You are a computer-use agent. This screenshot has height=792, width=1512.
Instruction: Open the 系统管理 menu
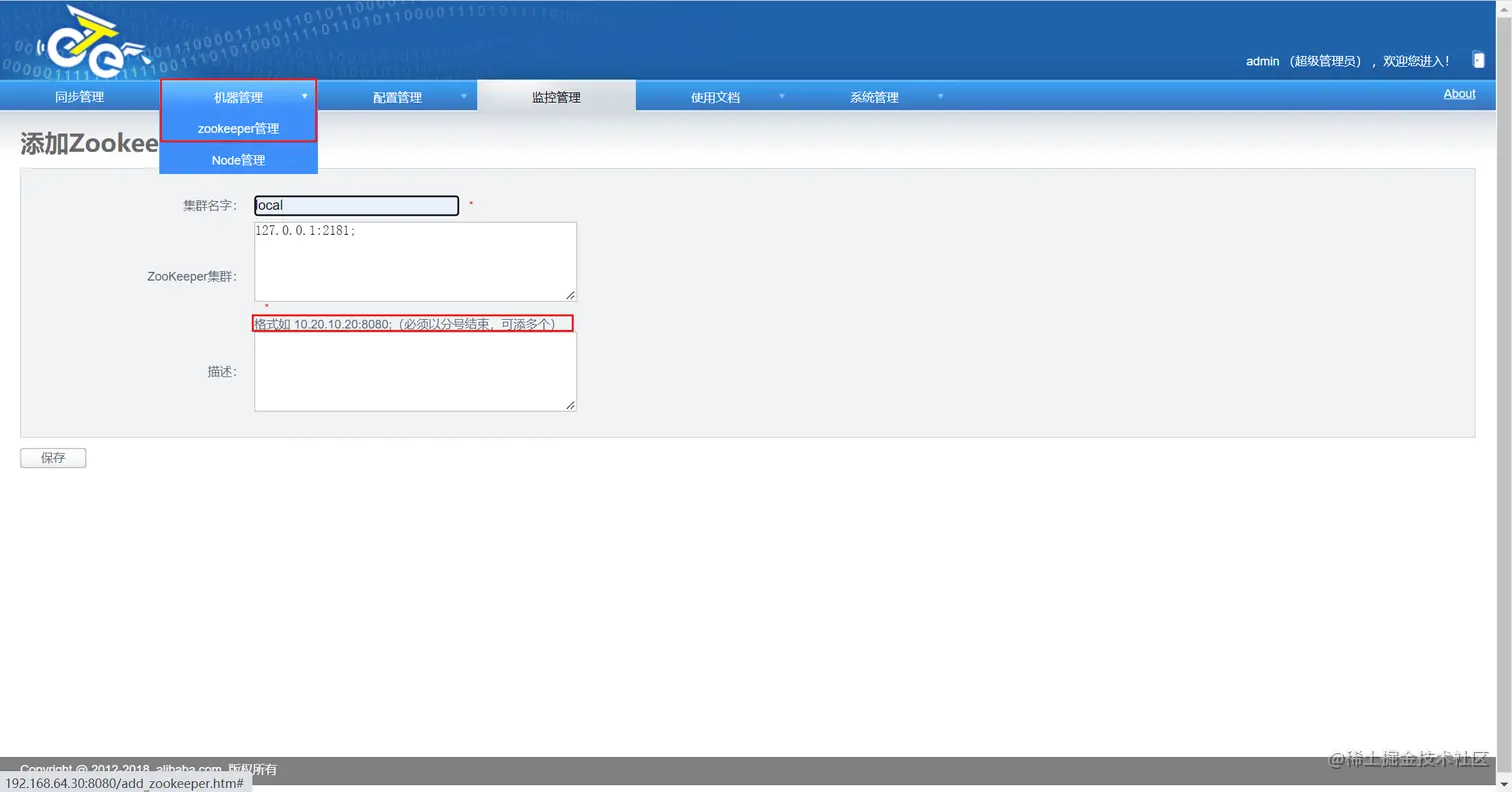[x=874, y=97]
